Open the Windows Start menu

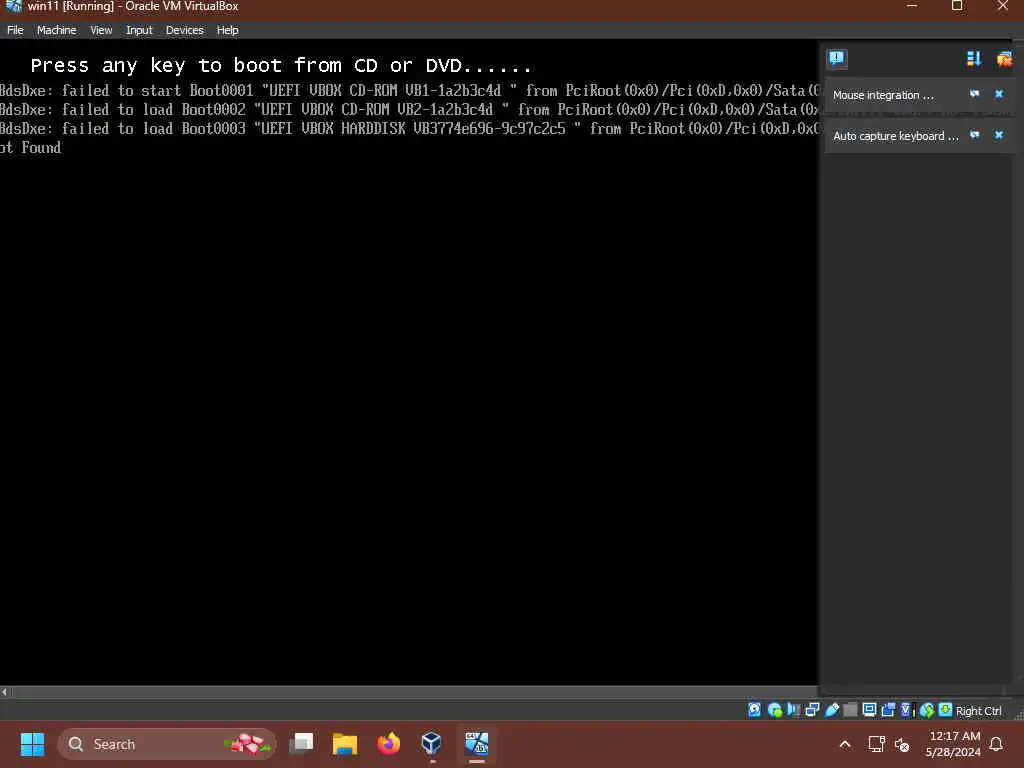tap(32, 744)
